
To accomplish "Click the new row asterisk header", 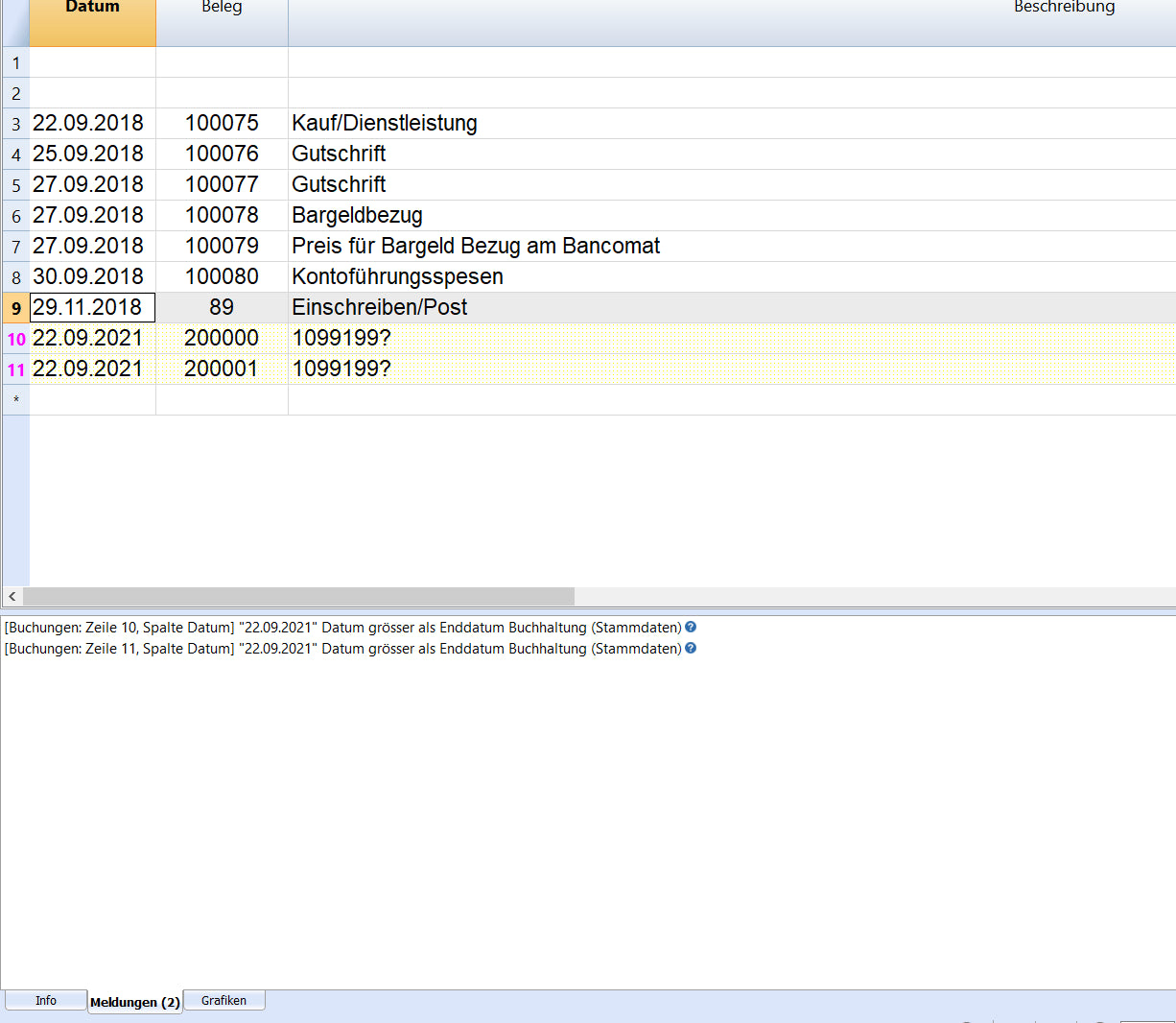I will [x=15, y=400].
